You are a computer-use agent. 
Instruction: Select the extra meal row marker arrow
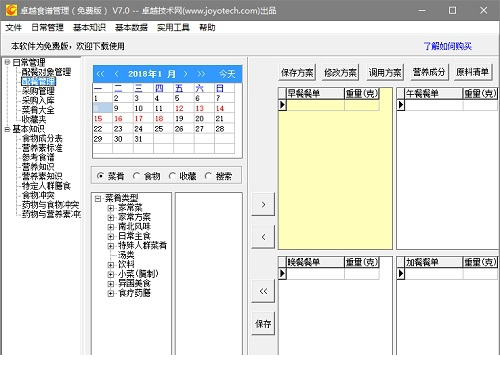tap(401, 274)
